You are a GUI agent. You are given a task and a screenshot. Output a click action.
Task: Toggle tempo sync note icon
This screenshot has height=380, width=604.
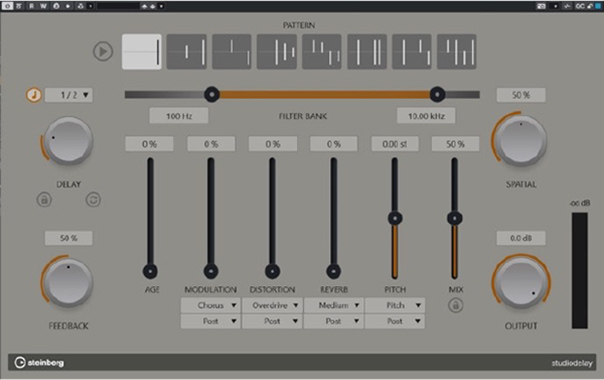pyautogui.click(x=34, y=95)
